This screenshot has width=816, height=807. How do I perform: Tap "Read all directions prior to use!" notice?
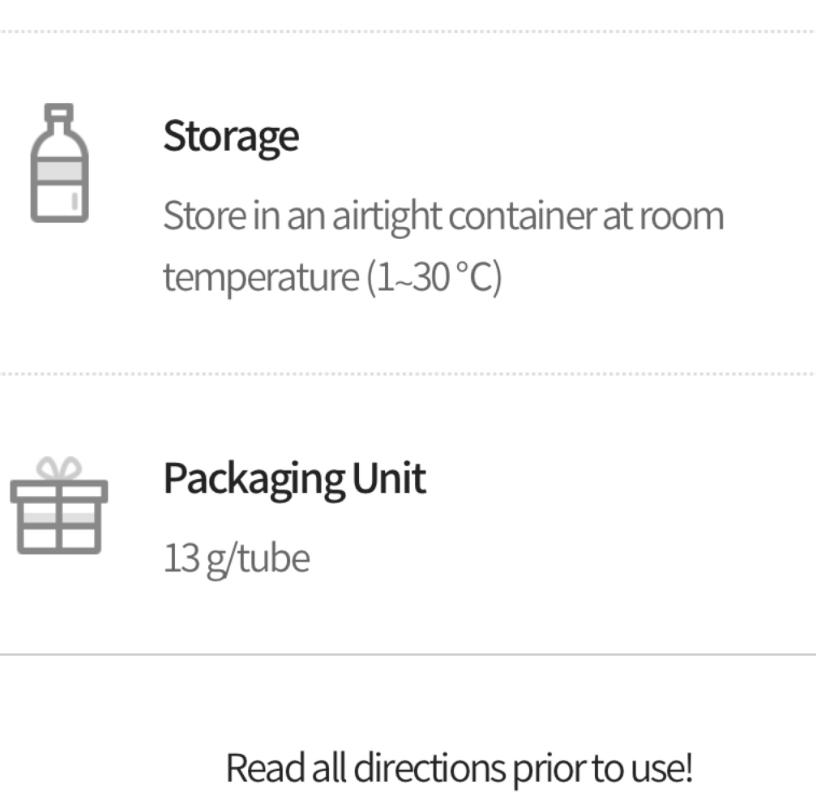tap(459, 768)
